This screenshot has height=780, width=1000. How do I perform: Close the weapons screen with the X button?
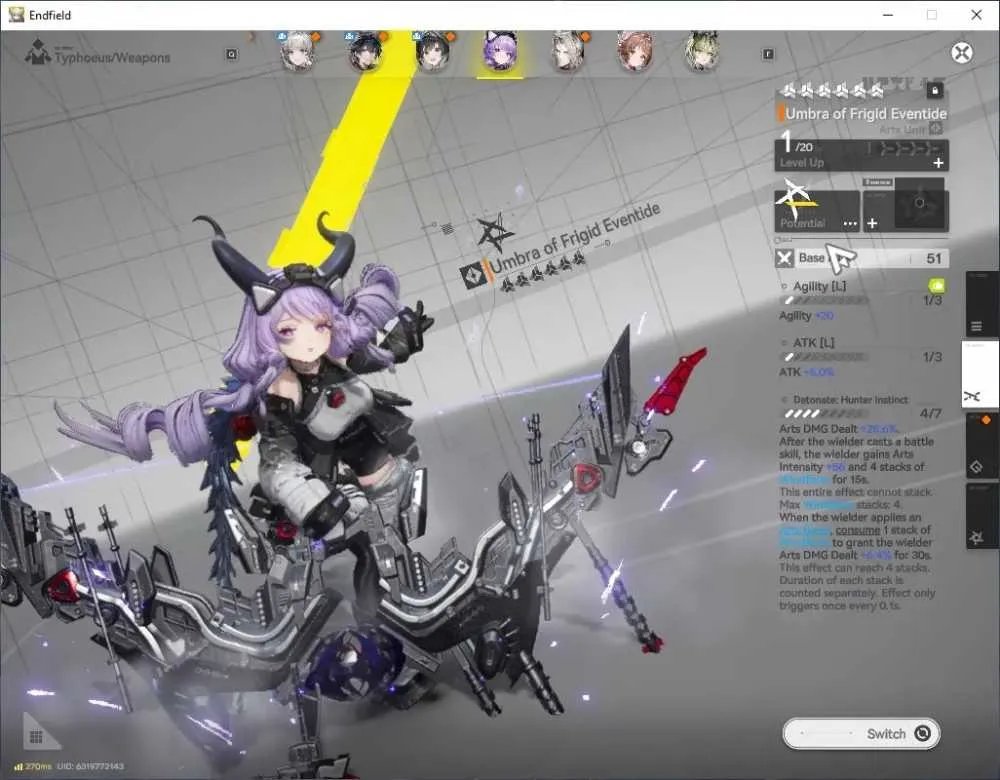pos(962,52)
